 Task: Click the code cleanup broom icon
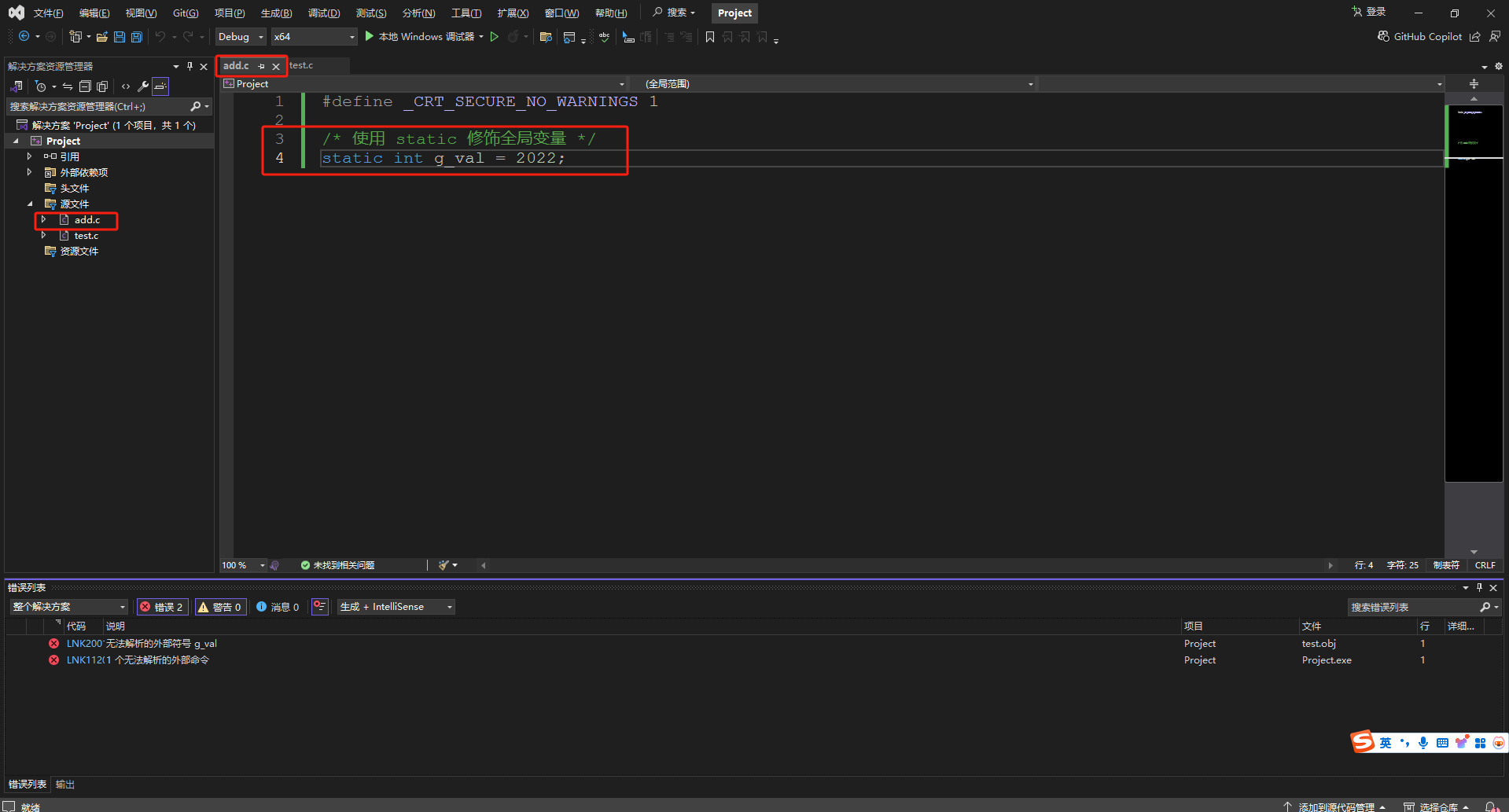pyautogui.click(x=444, y=565)
